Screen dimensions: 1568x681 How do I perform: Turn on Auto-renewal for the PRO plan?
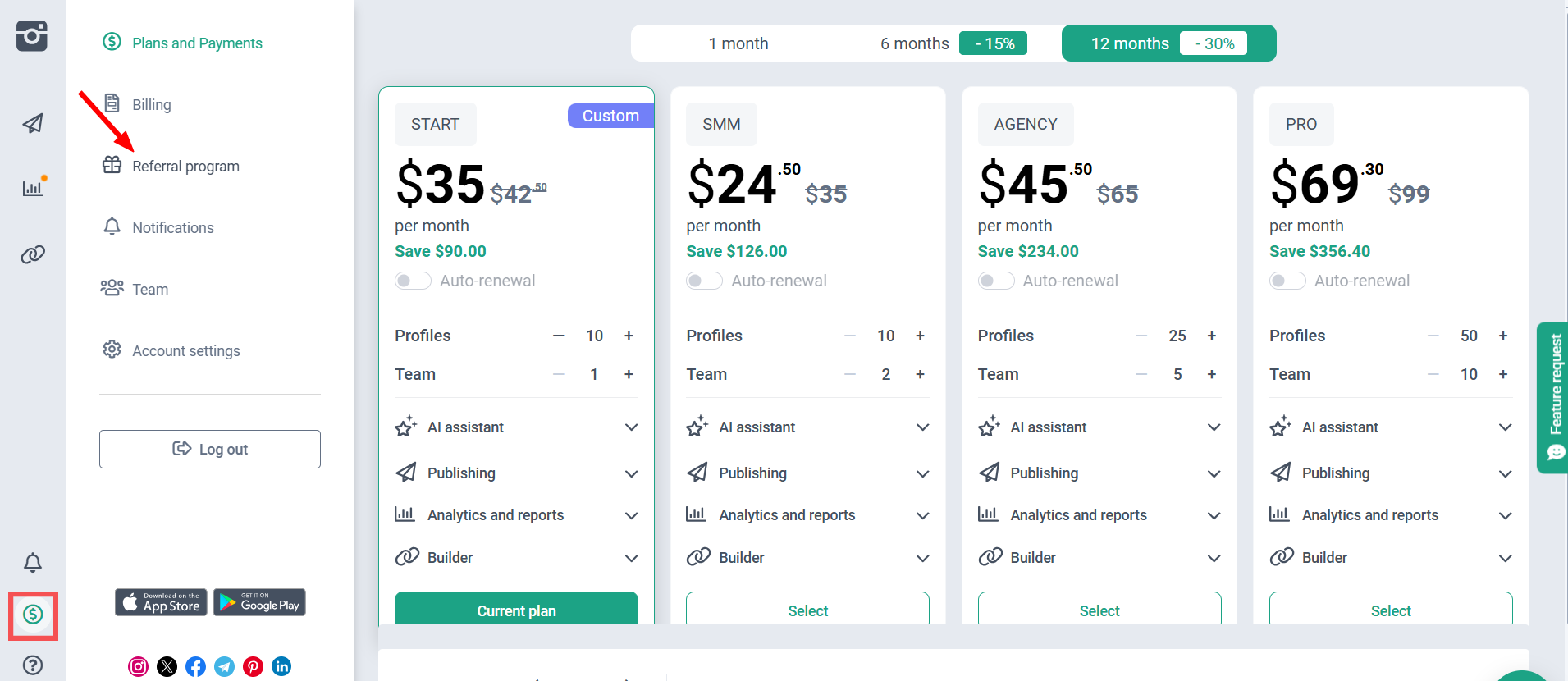point(1287,281)
